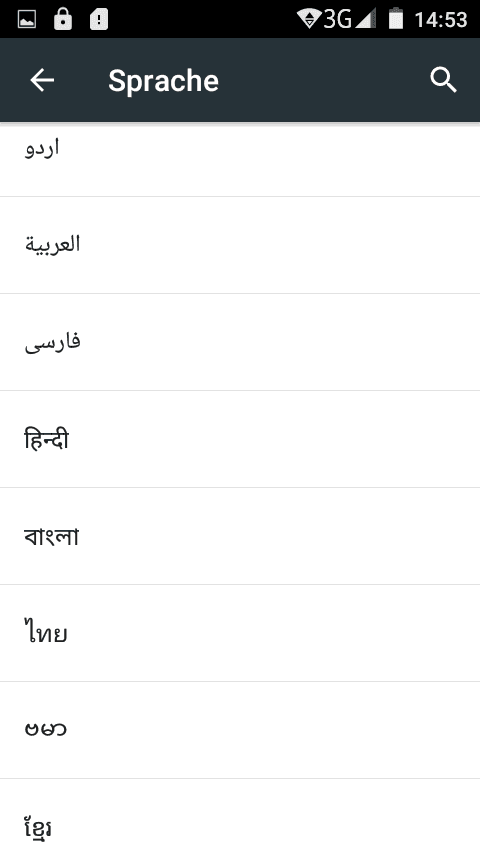The width and height of the screenshot is (480, 854).
Task: Tap the lock icon in status bar
Action: point(63,19)
